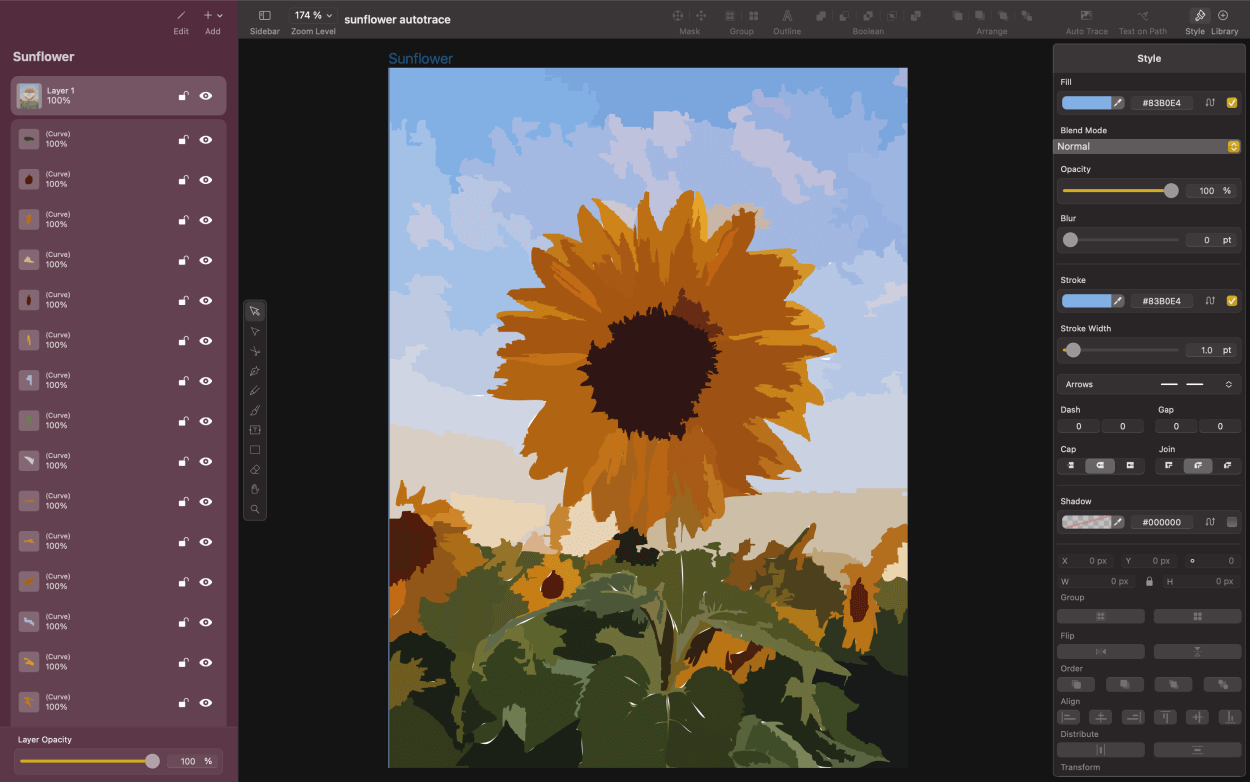This screenshot has height=782, width=1250.
Task: Click the left Group panel button
Action: [x=1101, y=617]
